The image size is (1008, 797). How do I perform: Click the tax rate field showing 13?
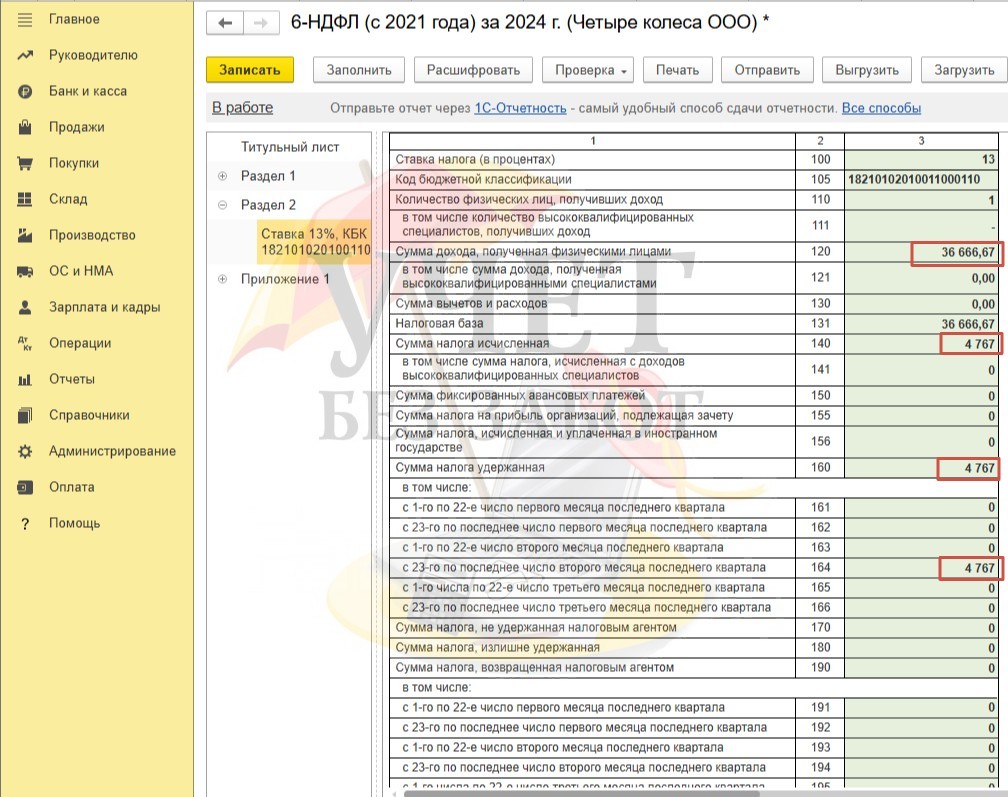click(x=921, y=159)
